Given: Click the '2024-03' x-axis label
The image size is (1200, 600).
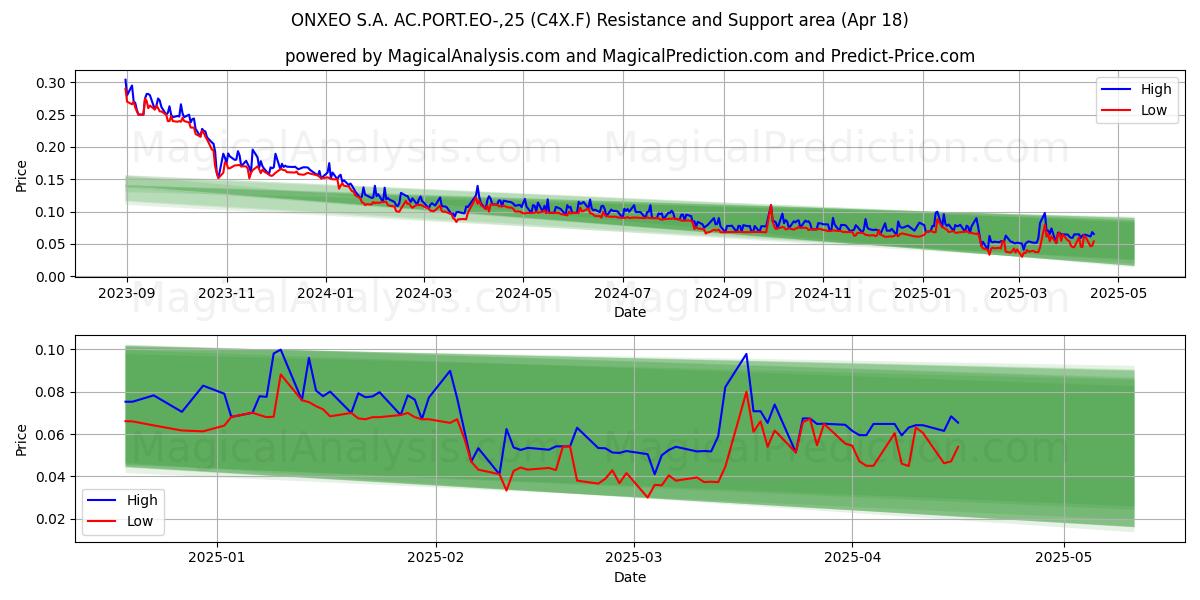Looking at the screenshot, I should [424, 294].
